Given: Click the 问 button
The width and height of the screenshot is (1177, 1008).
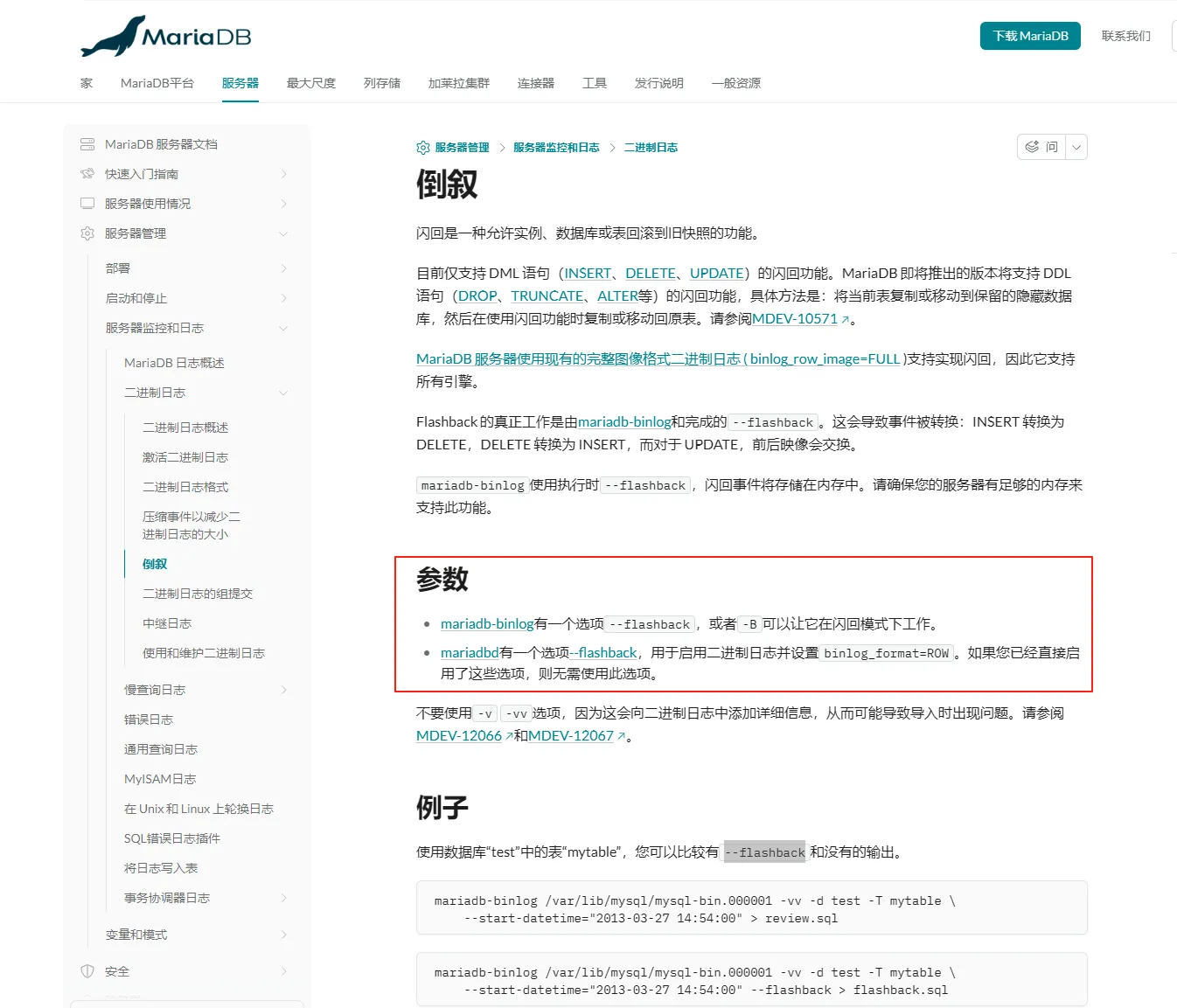Looking at the screenshot, I should point(1042,147).
